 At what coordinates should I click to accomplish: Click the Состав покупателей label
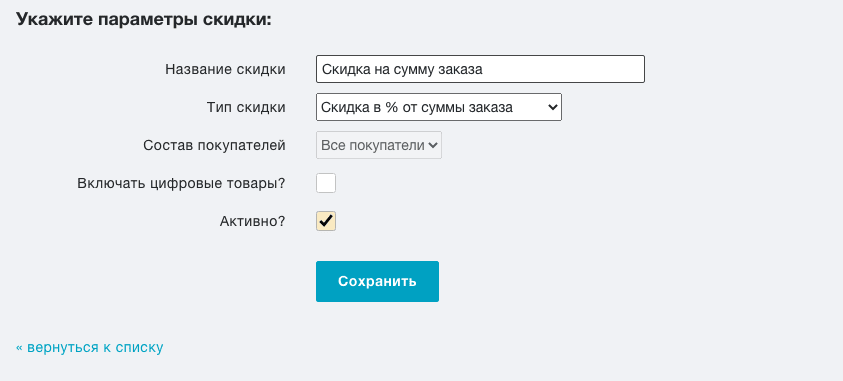click(x=215, y=145)
